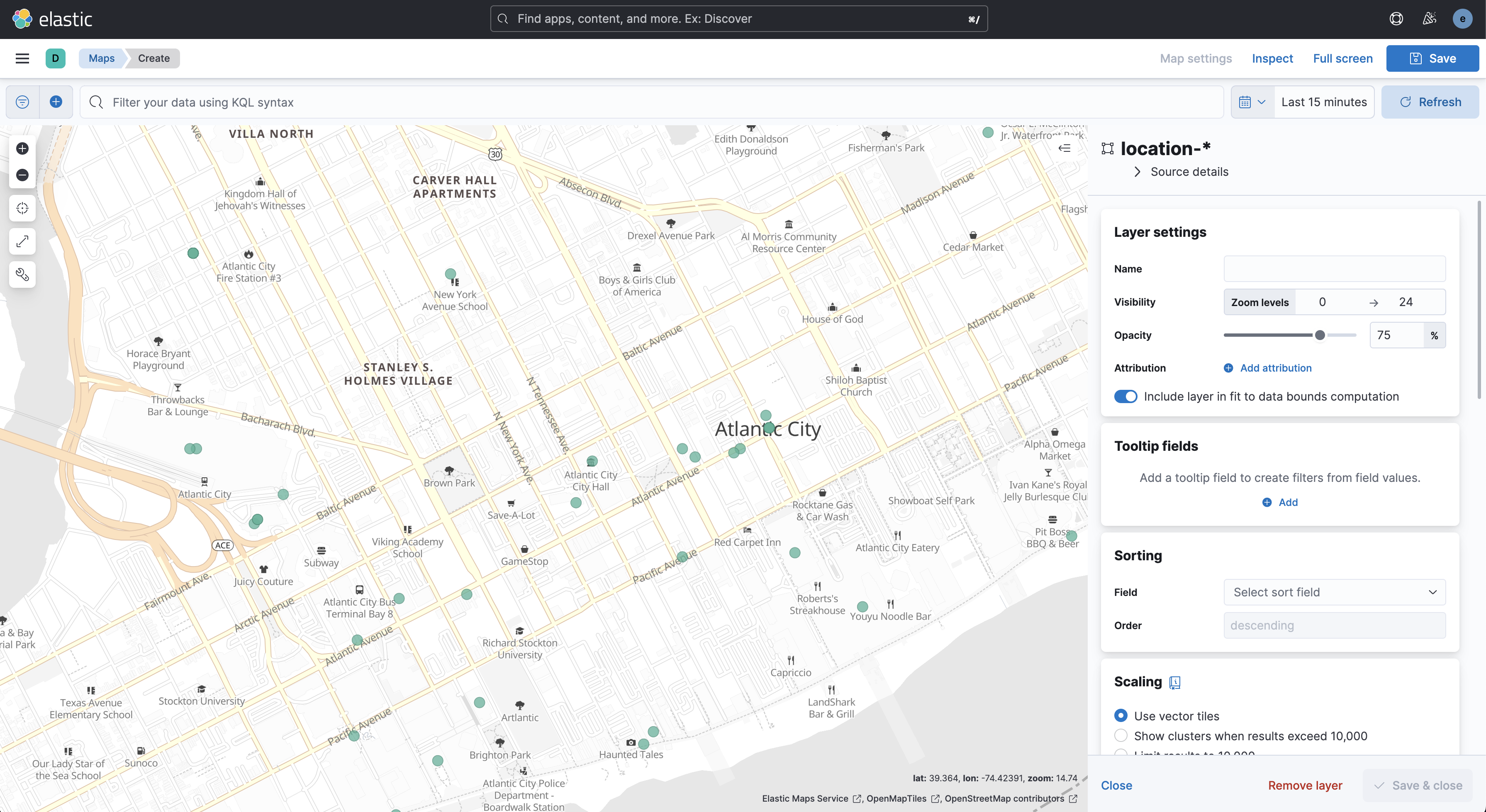Click the Refresh button
Viewport: 1486px width, 812px height.
point(1430,102)
